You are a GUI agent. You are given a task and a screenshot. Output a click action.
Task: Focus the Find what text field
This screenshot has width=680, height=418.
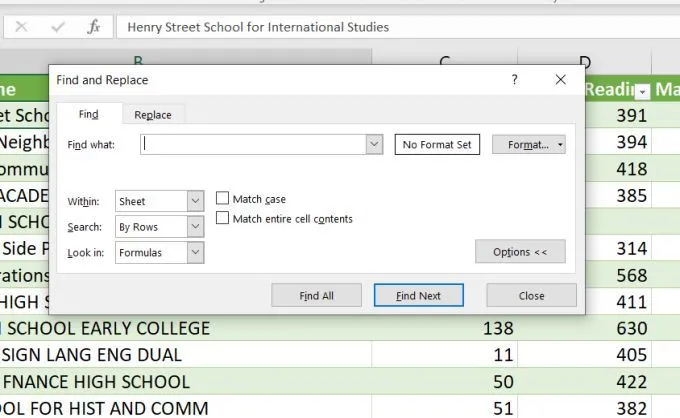253,144
